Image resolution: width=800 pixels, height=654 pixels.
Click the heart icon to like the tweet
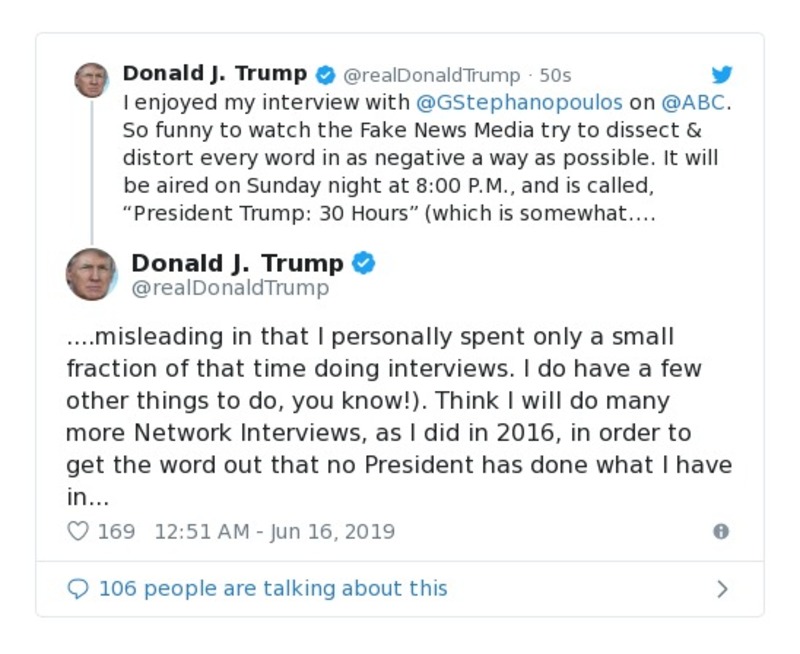pyautogui.click(x=77, y=532)
